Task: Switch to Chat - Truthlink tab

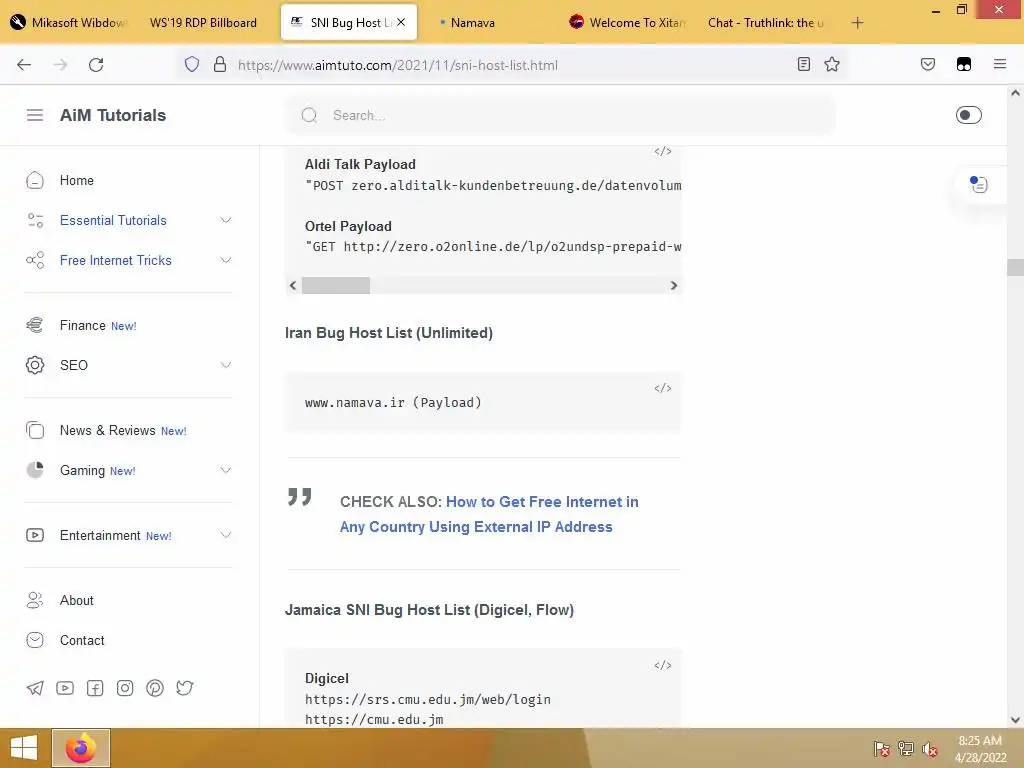Action: [765, 22]
